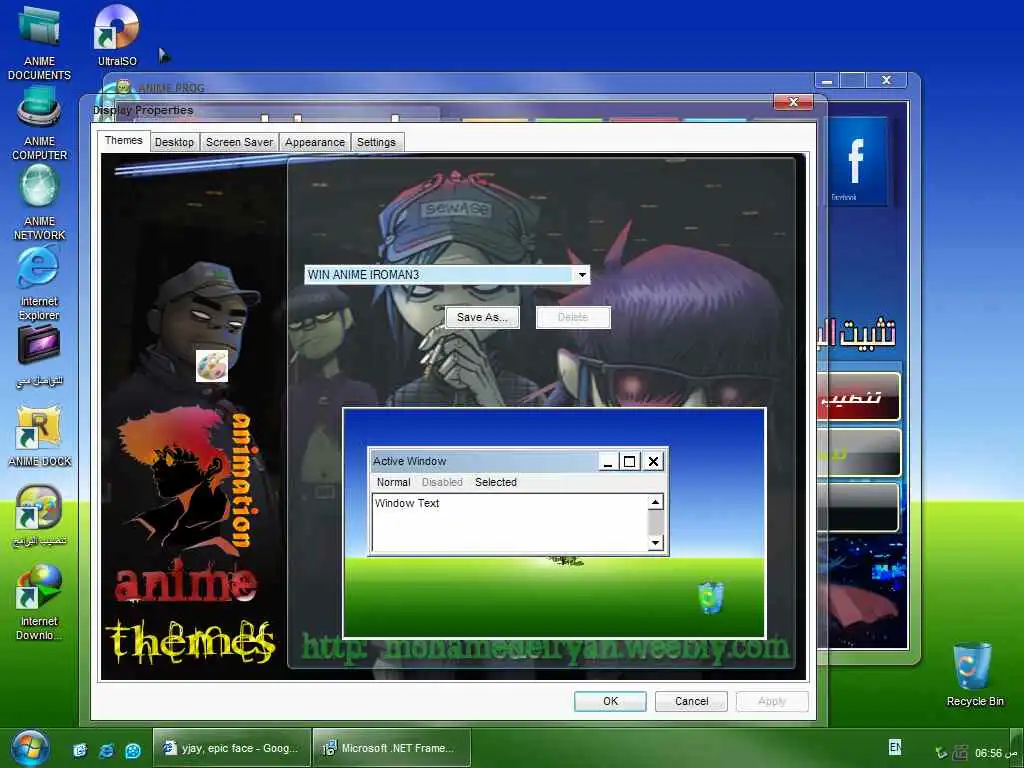
Task: Click the Facebook tile in the ANIME PROG window
Action: 856,161
